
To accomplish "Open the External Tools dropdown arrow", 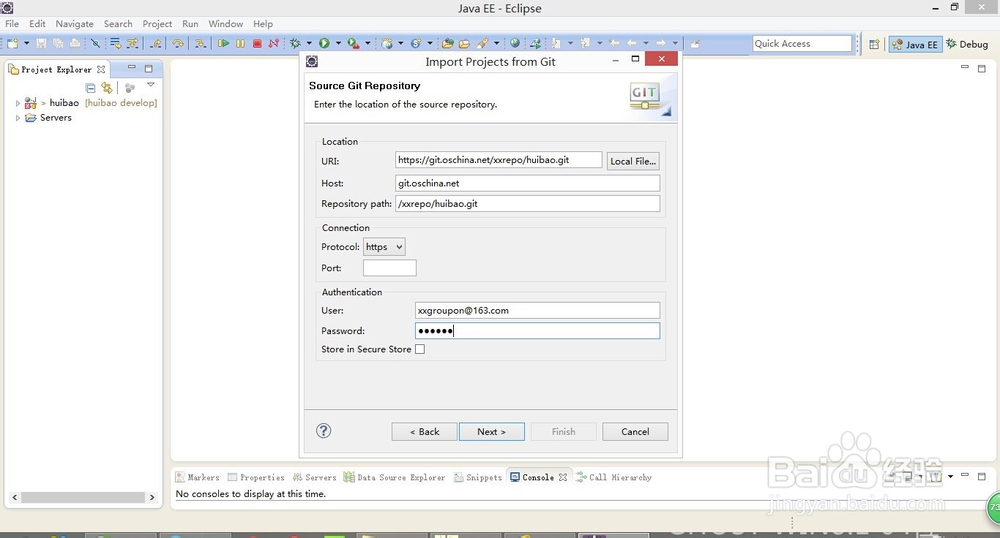I will click(368, 43).
